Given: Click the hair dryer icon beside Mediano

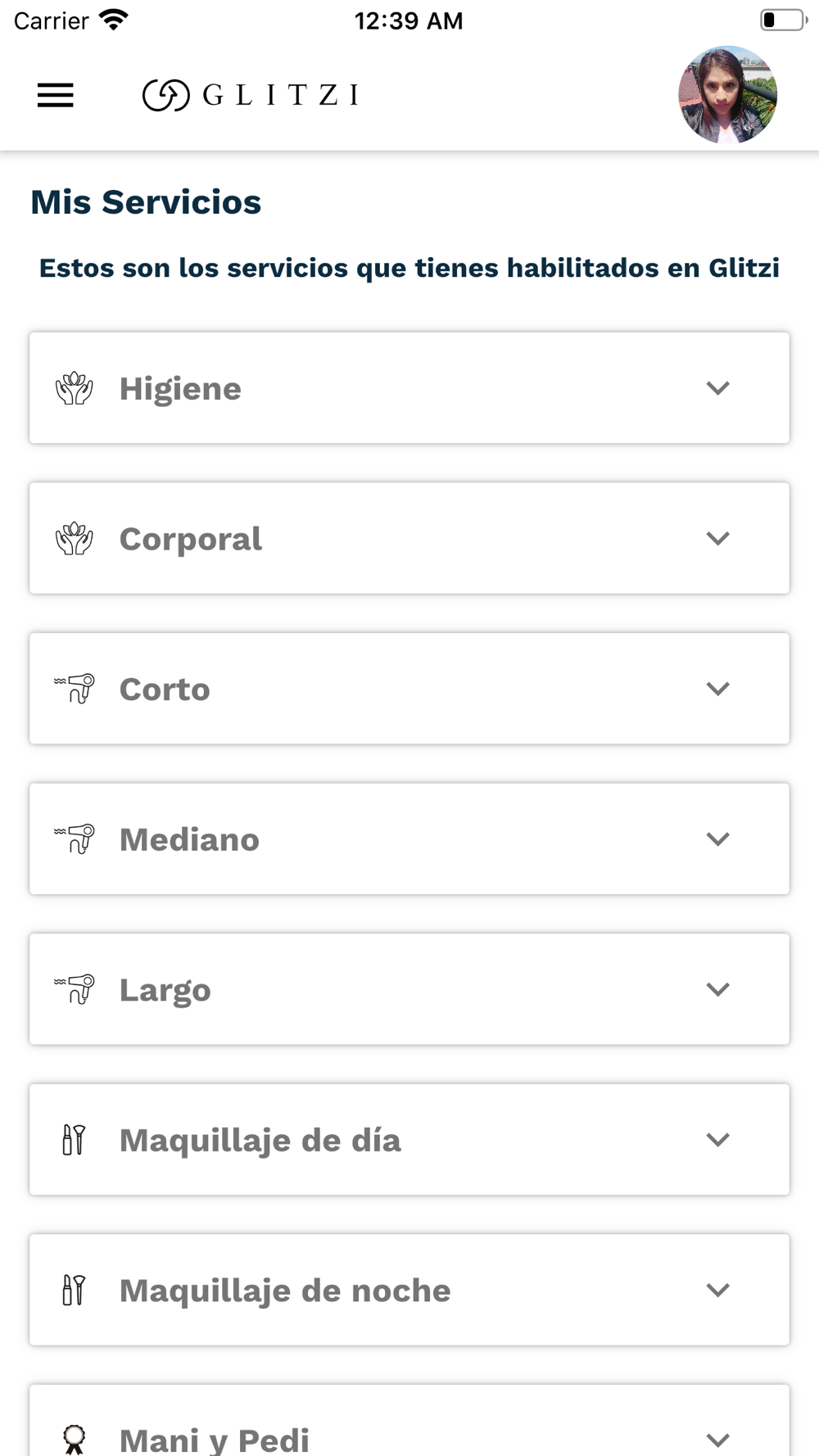Looking at the screenshot, I should point(75,839).
